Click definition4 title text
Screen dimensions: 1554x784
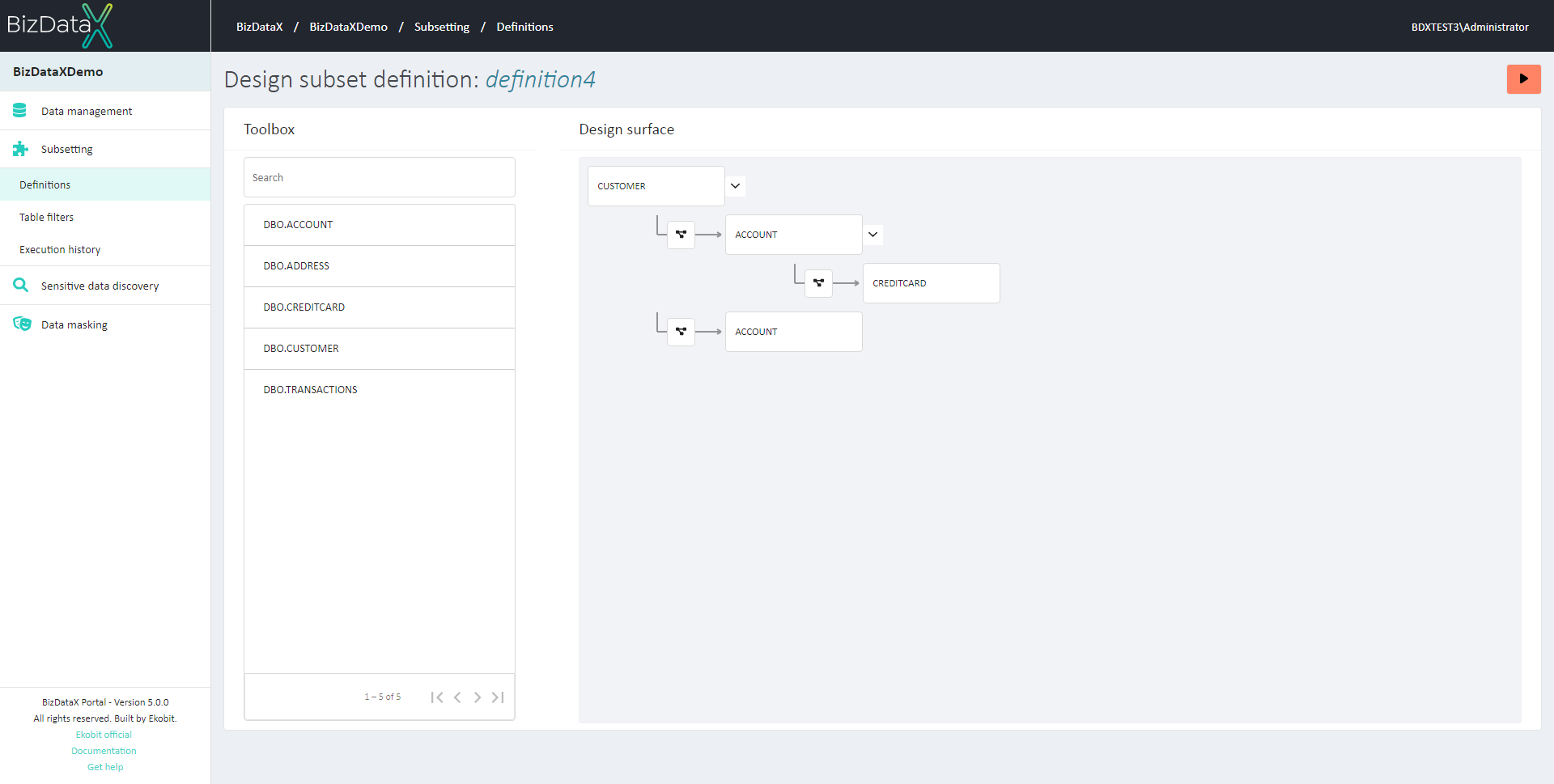tap(540, 79)
